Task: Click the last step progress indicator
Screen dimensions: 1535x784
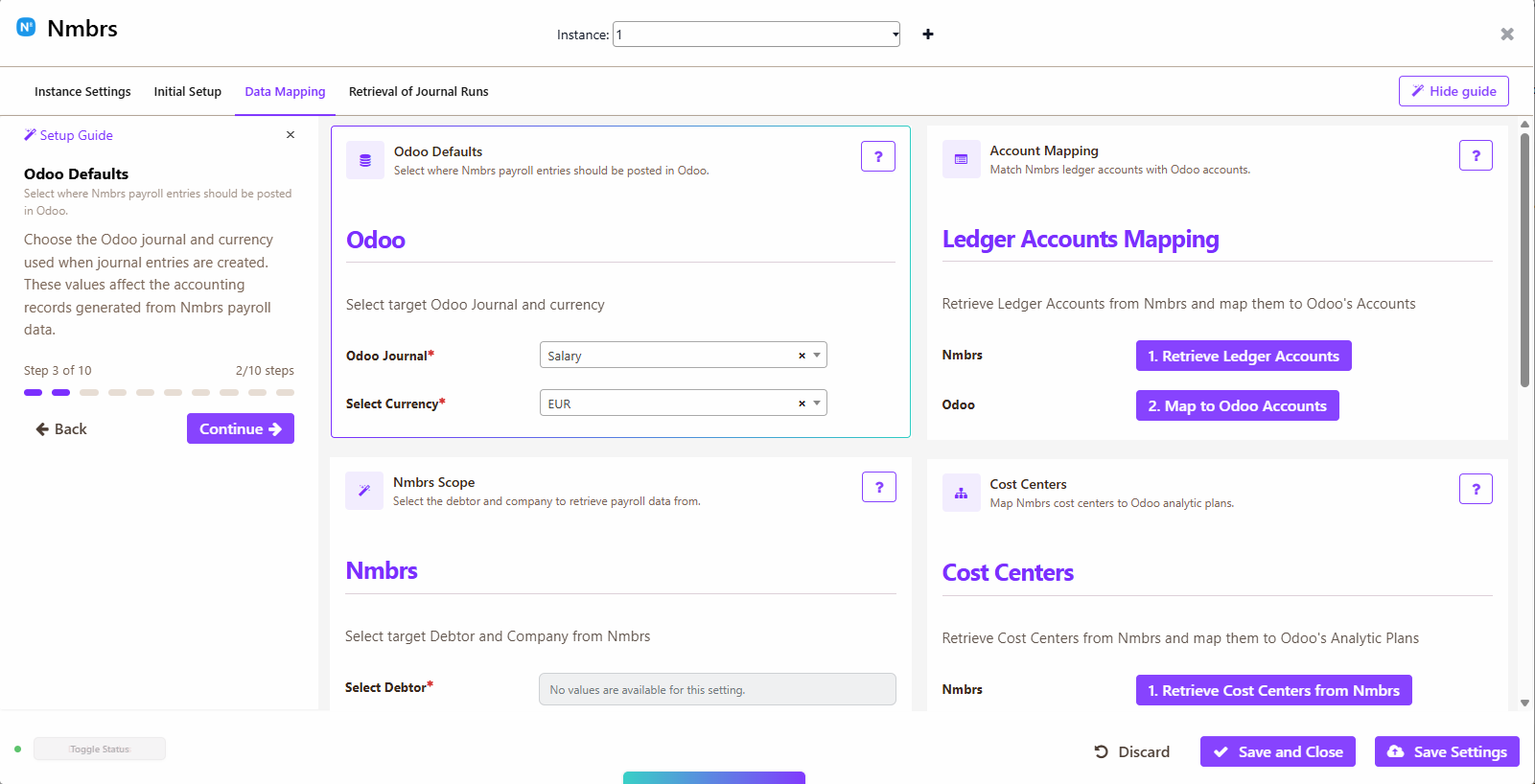Action: (285, 392)
